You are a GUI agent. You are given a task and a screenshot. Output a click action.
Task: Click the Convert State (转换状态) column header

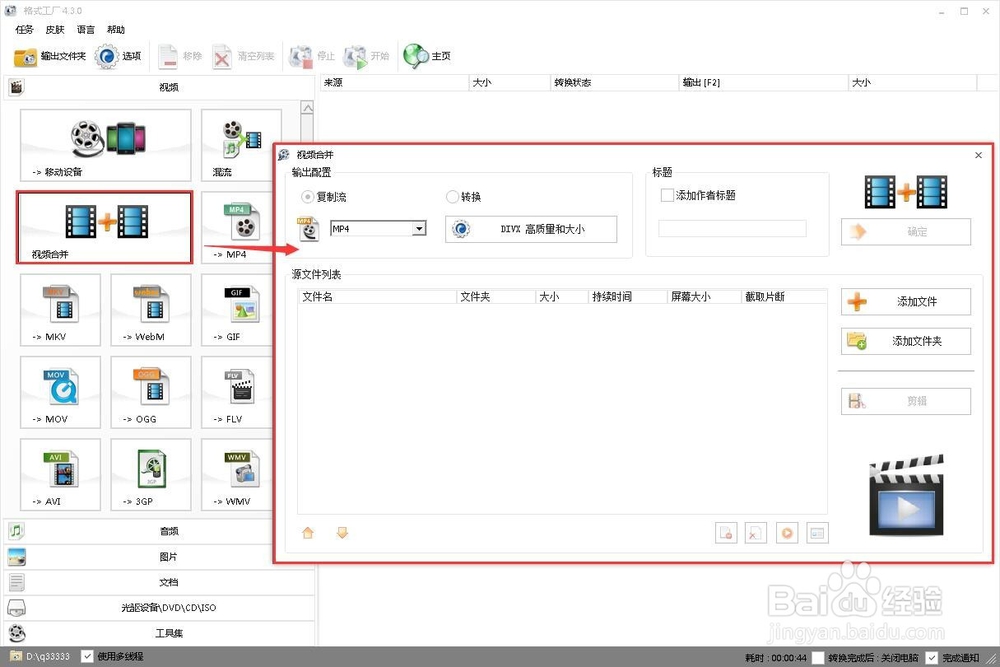click(614, 82)
